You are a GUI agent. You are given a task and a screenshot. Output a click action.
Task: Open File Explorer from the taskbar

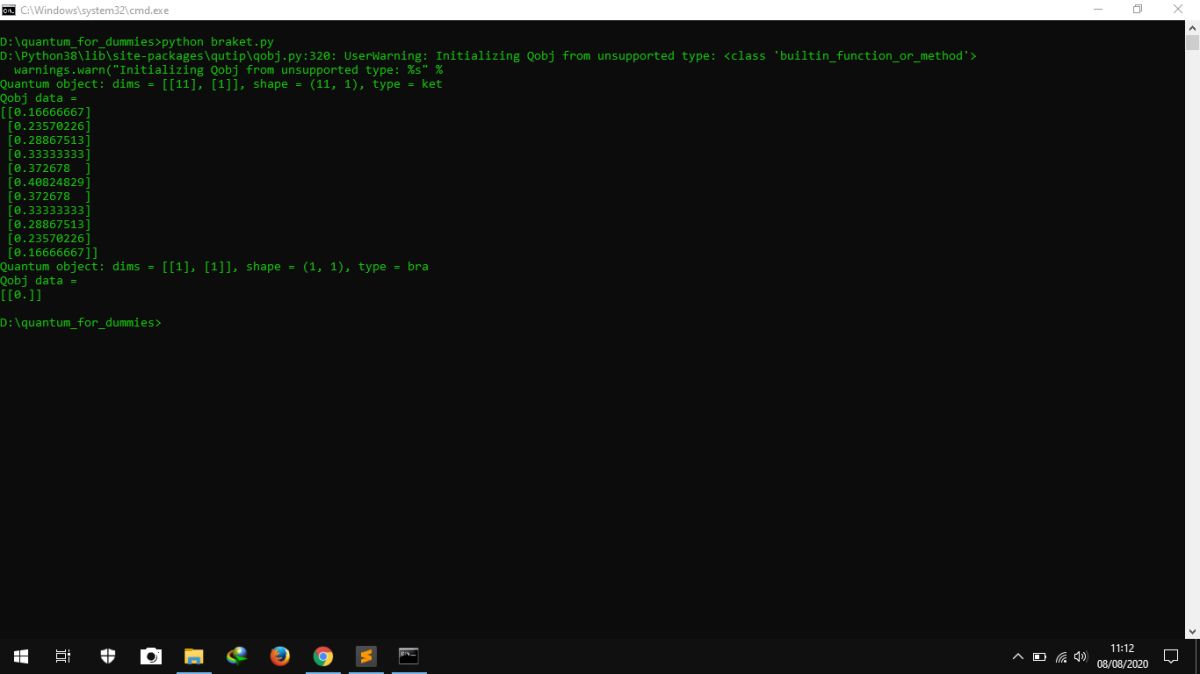(x=194, y=656)
